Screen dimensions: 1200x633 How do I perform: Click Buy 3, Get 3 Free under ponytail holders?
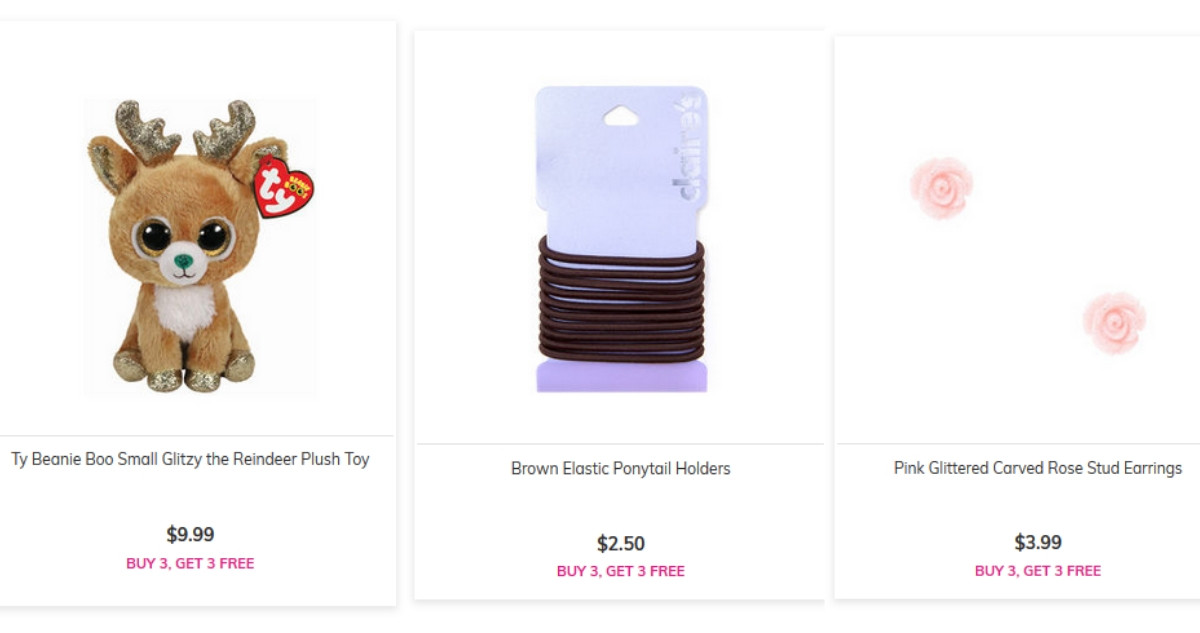pyautogui.click(x=621, y=572)
